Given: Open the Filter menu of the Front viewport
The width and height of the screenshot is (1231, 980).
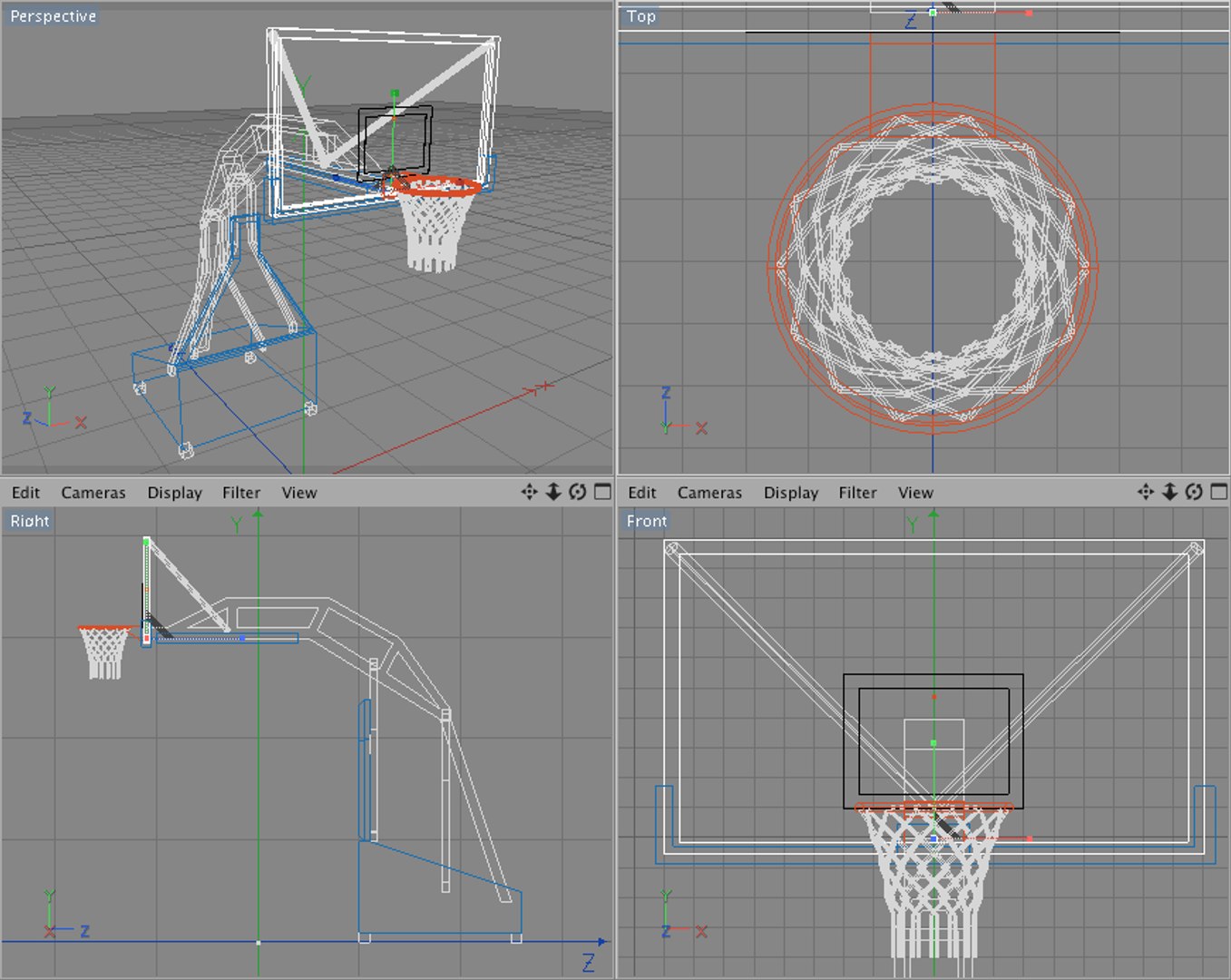Looking at the screenshot, I should pyautogui.click(x=857, y=493).
